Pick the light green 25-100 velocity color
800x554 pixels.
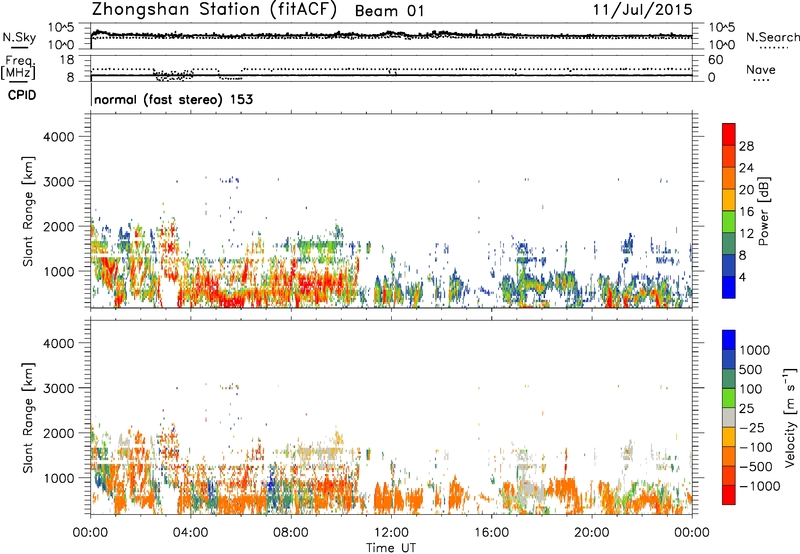click(x=729, y=398)
